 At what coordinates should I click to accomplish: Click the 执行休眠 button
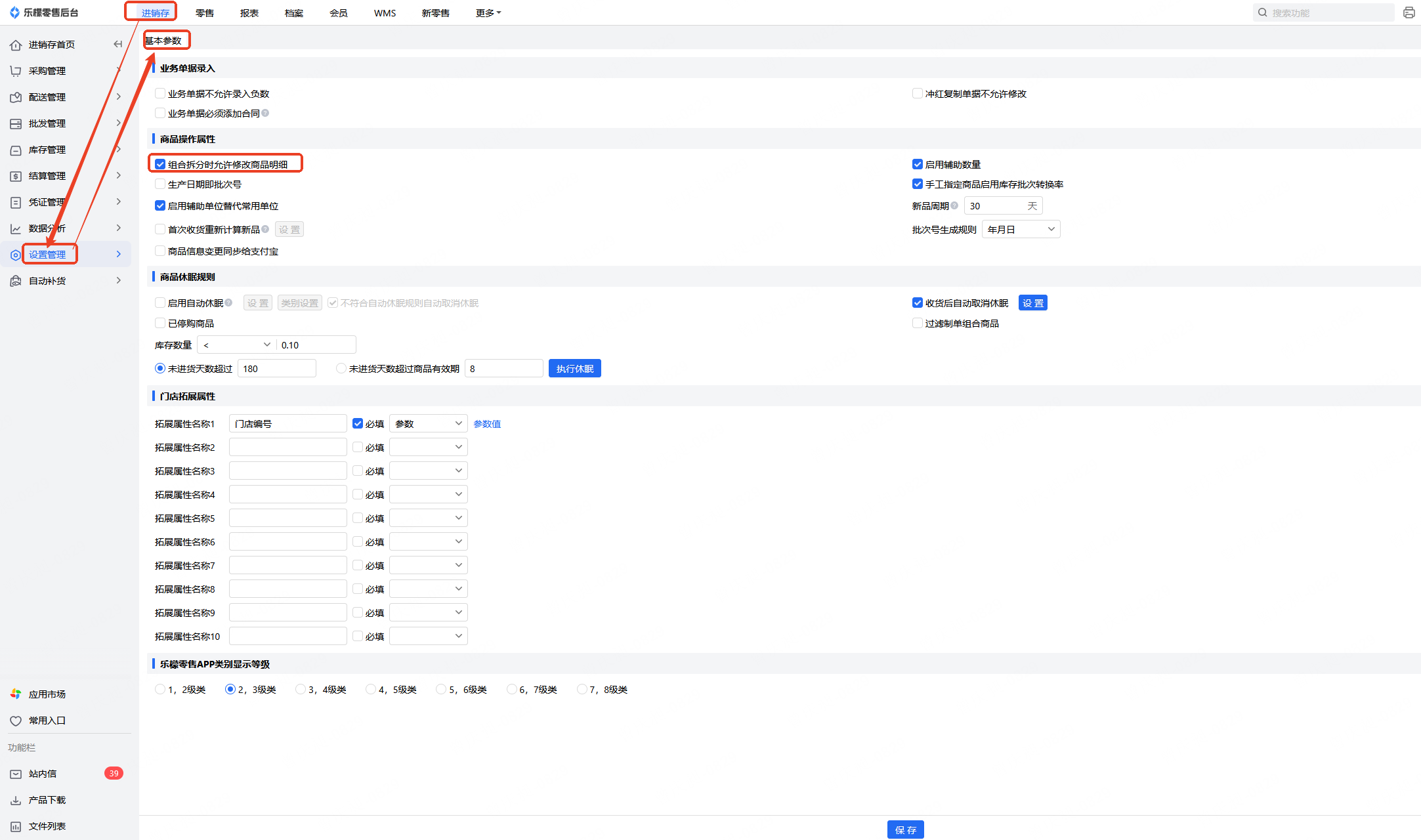tap(574, 368)
